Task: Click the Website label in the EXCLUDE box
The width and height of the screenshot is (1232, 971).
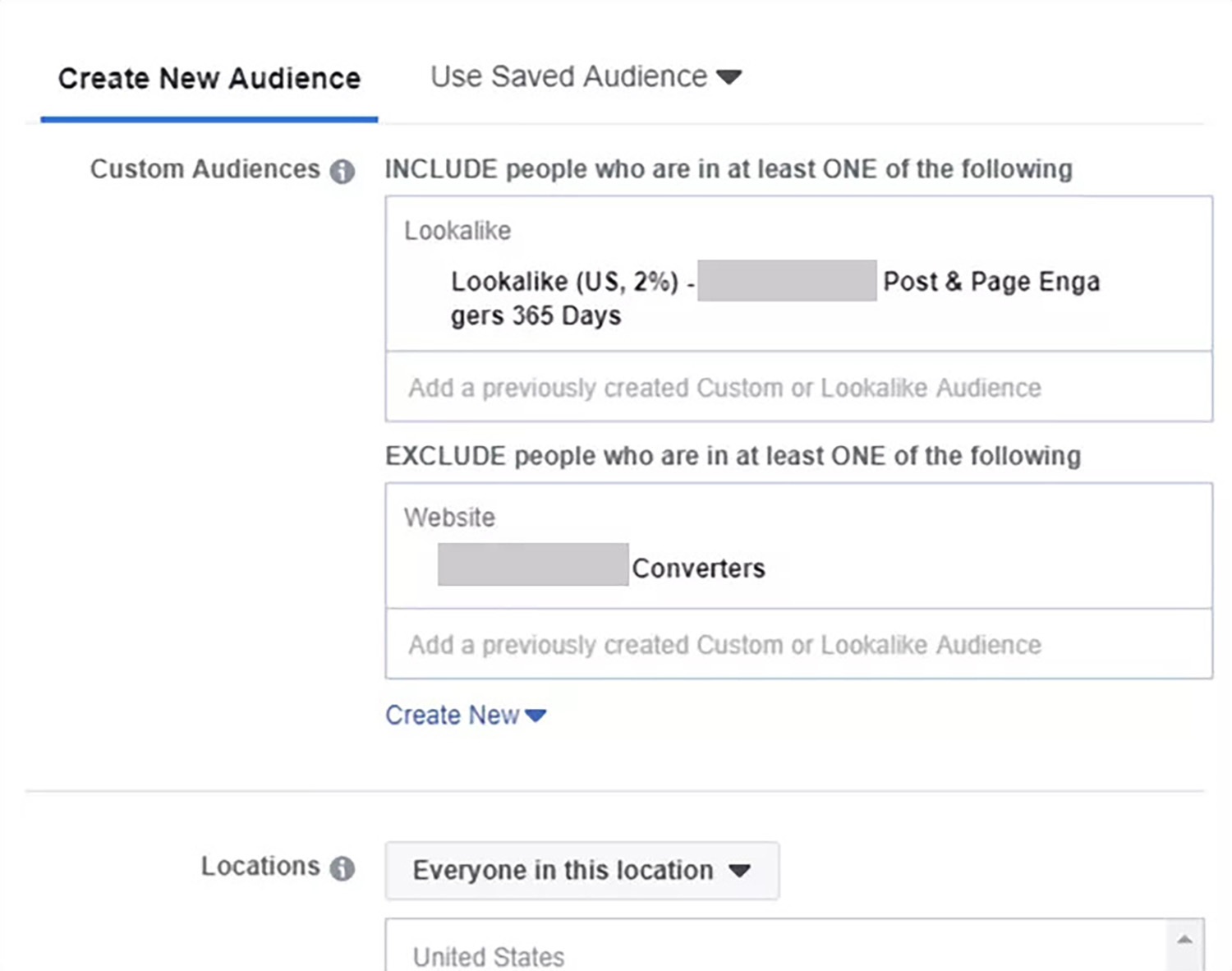Action: (x=448, y=517)
